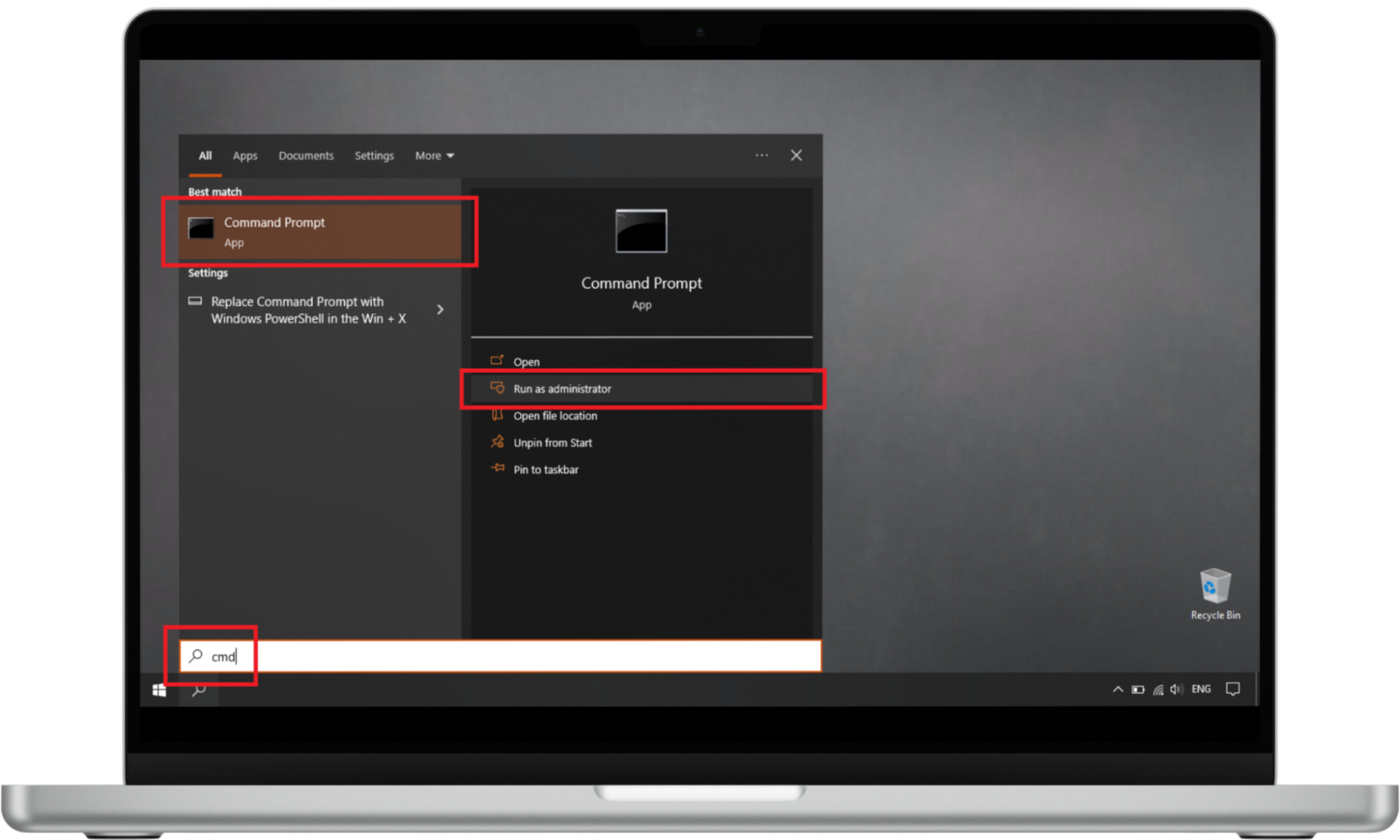The width and height of the screenshot is (1400, 840).
Task: Click the Show desktop sliver at taskbar end
Action: (1257, 689)
